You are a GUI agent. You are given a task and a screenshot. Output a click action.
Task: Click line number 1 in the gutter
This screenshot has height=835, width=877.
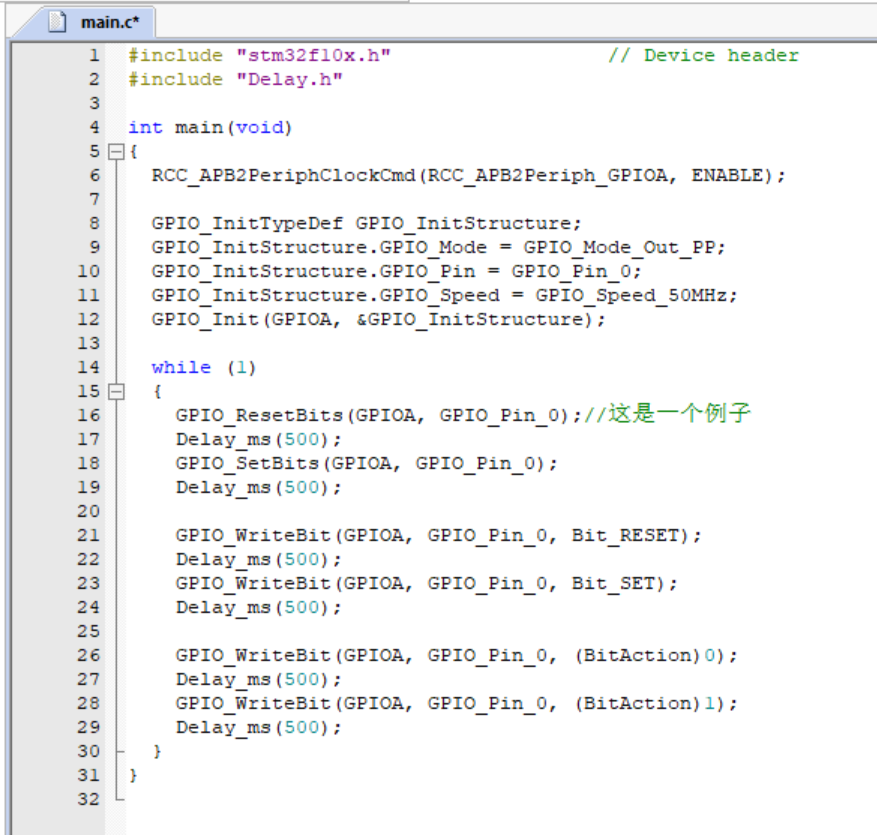(x=94, y=55)
